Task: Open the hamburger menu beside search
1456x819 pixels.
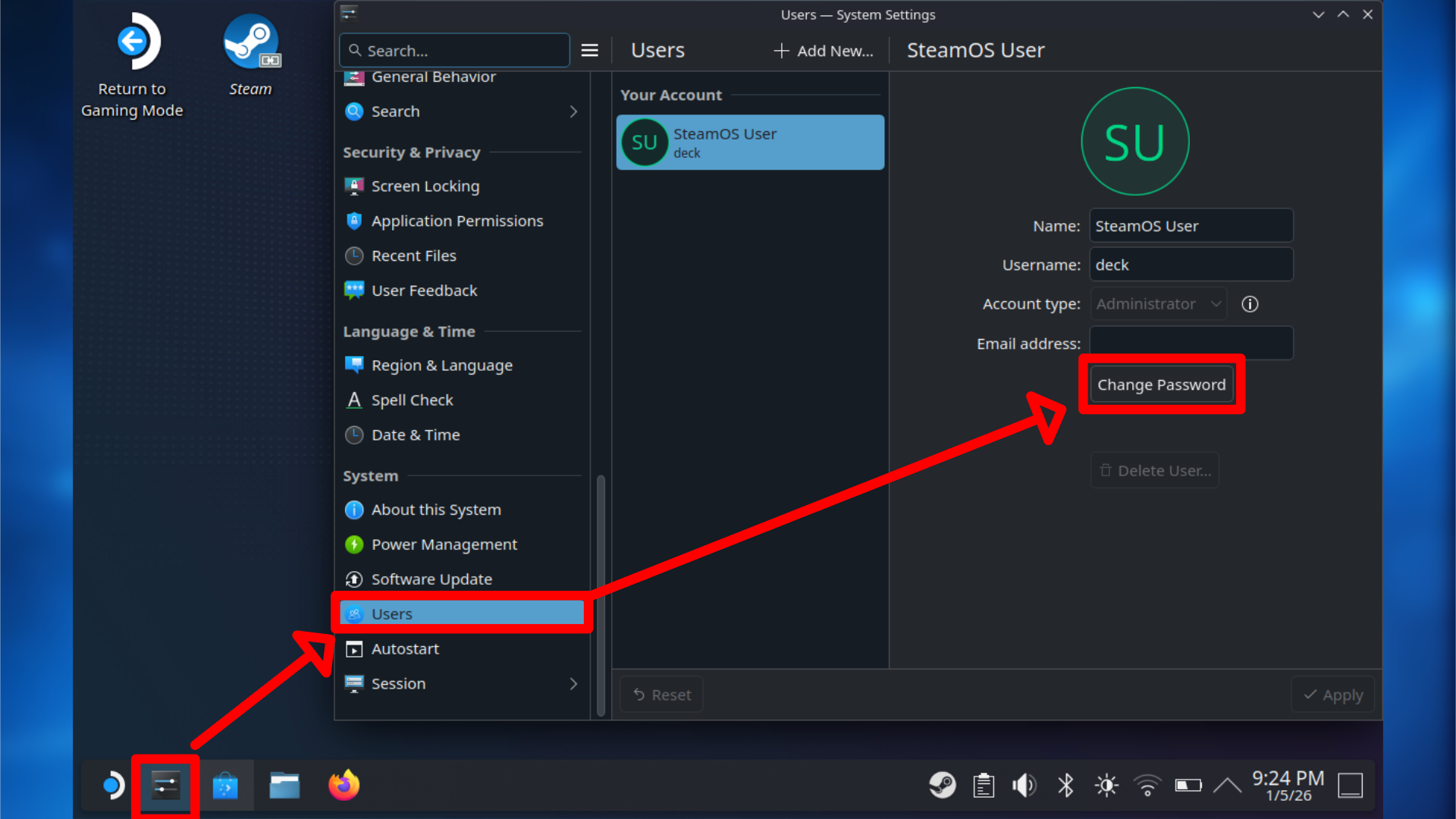Action: point(589,51)
